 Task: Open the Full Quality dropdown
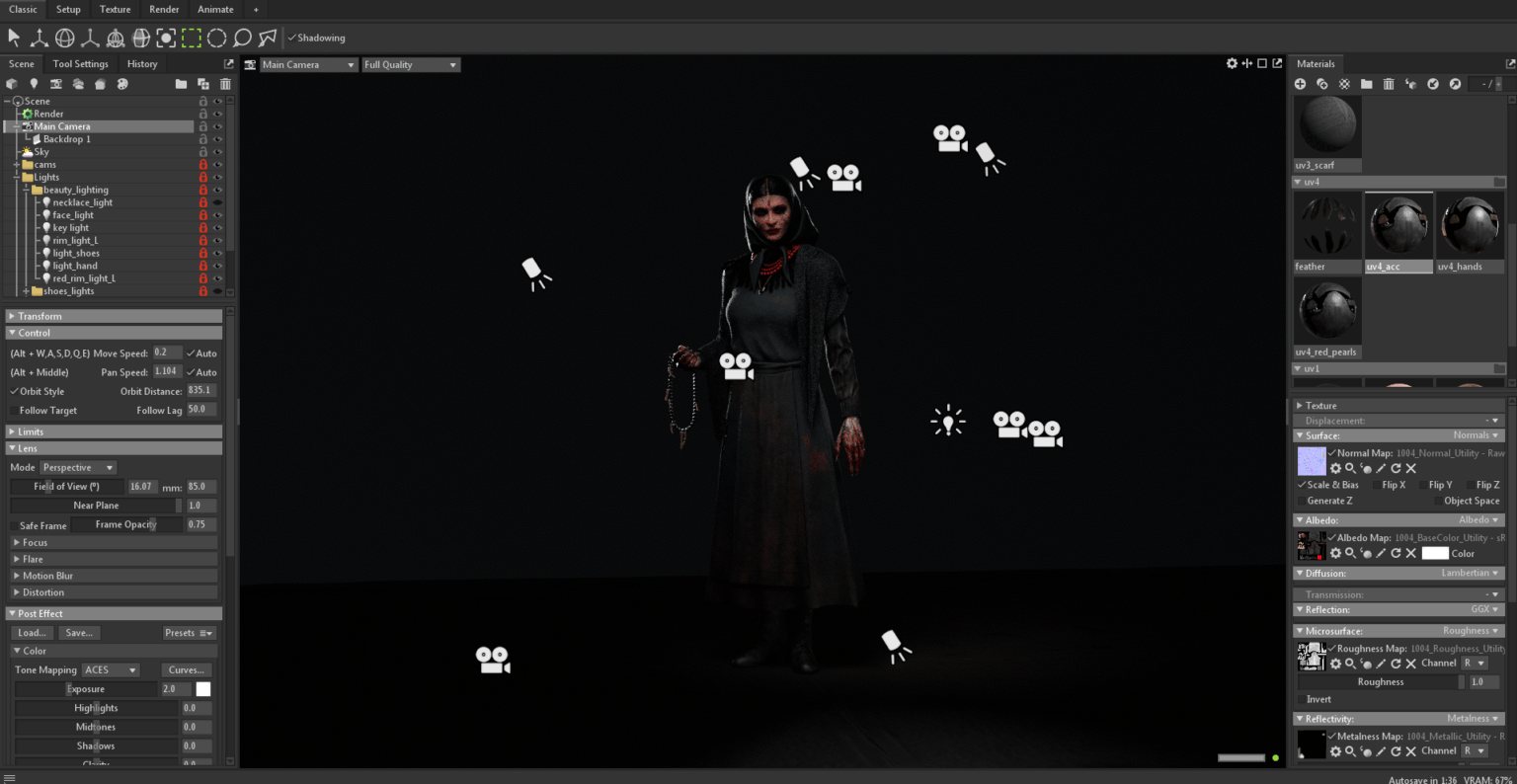pyautogui.click(x=411, y=64)
